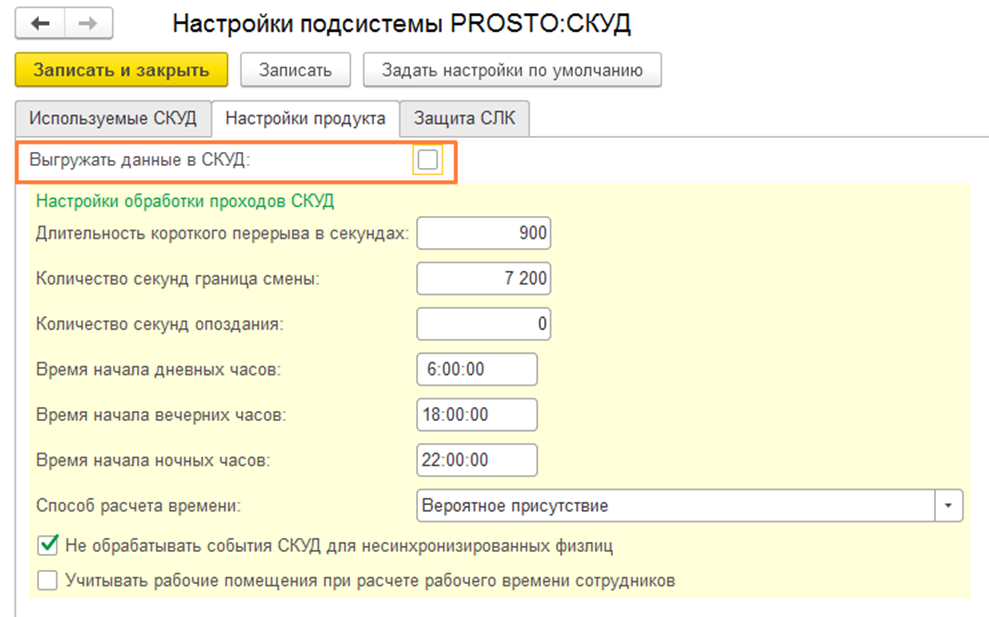Expand the 'Способ расчета времени' dropdown arrow

pos(948,506)
